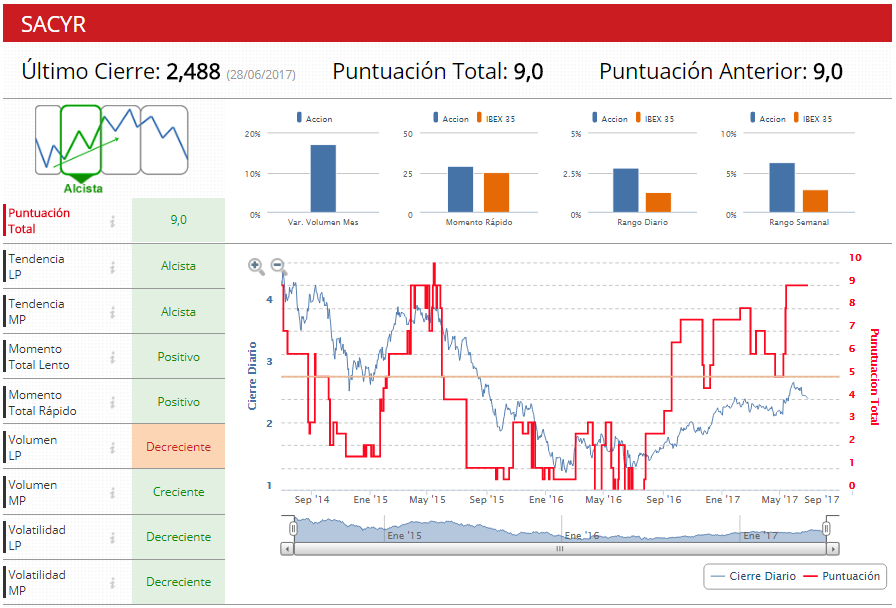The image size is (896, 608).
Task: Open info icon for Momento Total Rápido
Action: pos(113,403)
